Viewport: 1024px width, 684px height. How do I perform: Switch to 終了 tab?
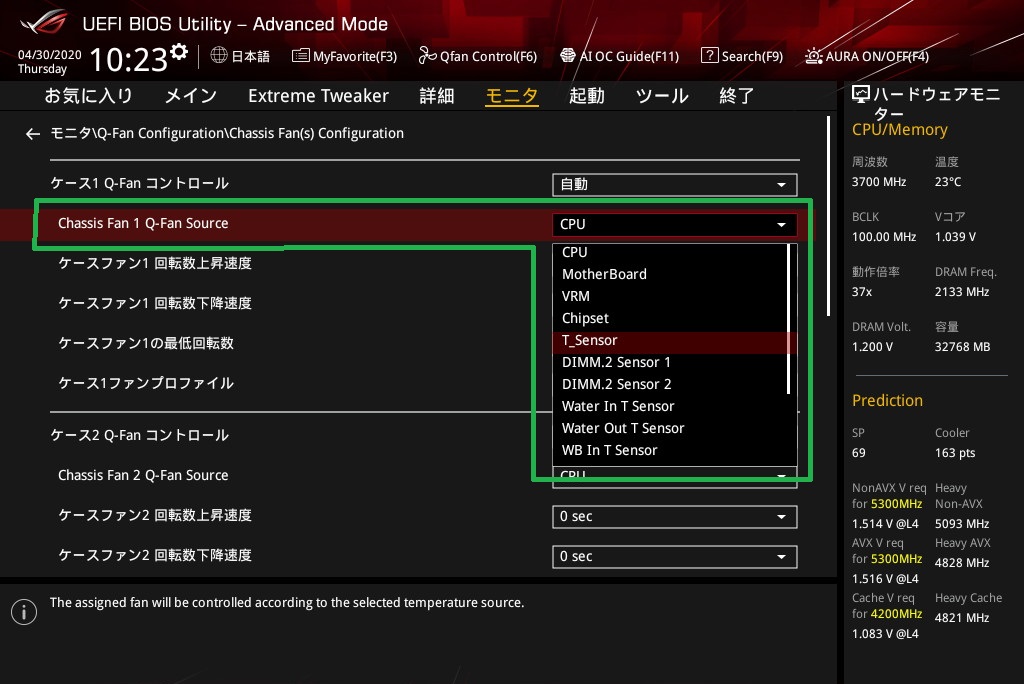pos(737,96)
